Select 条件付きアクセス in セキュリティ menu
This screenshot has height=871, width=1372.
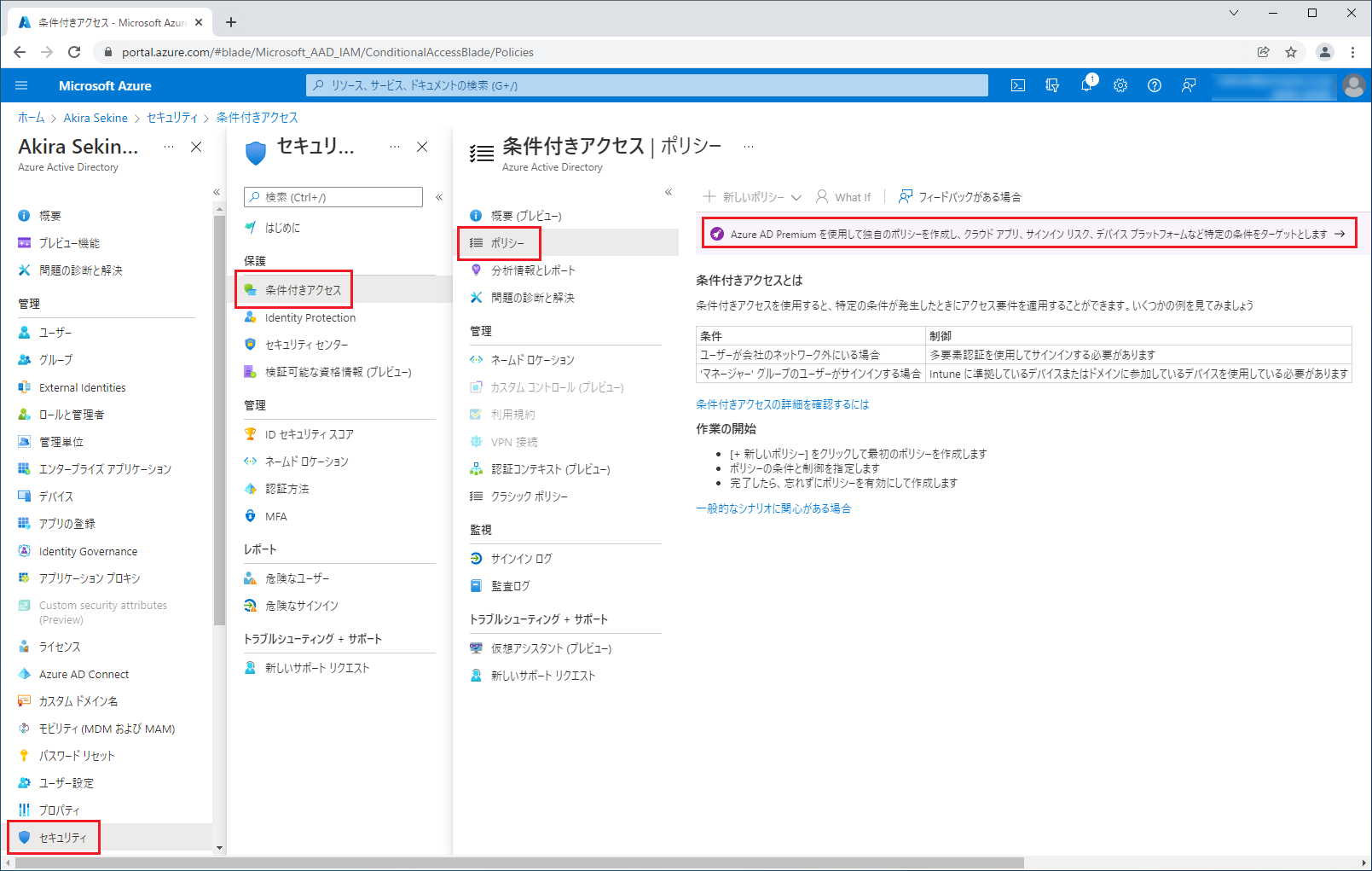coord(339,290)
